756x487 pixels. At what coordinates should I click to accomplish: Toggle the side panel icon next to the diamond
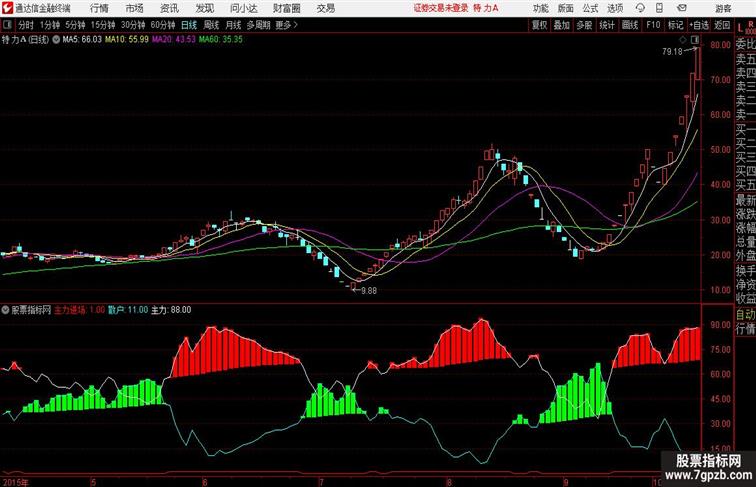click(x=695, y=40)
